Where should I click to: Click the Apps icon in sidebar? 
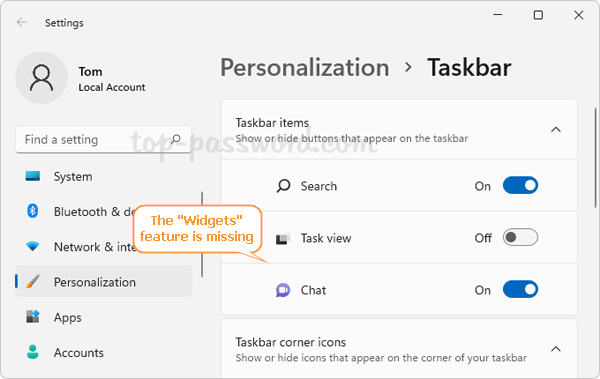tap(33, 317)
